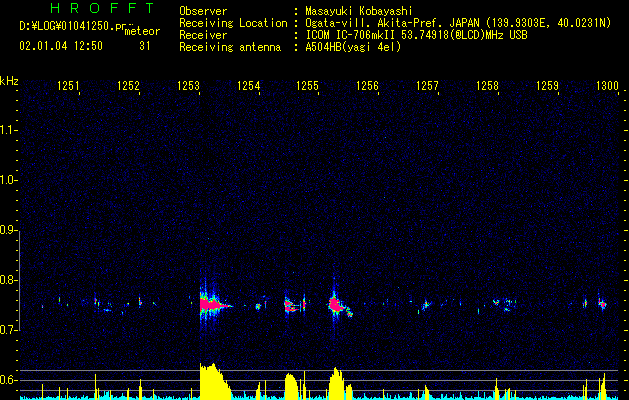Click the date stamp 02.01.04 12:50
The width and height of the screenshot is (629, 400).
61,46
